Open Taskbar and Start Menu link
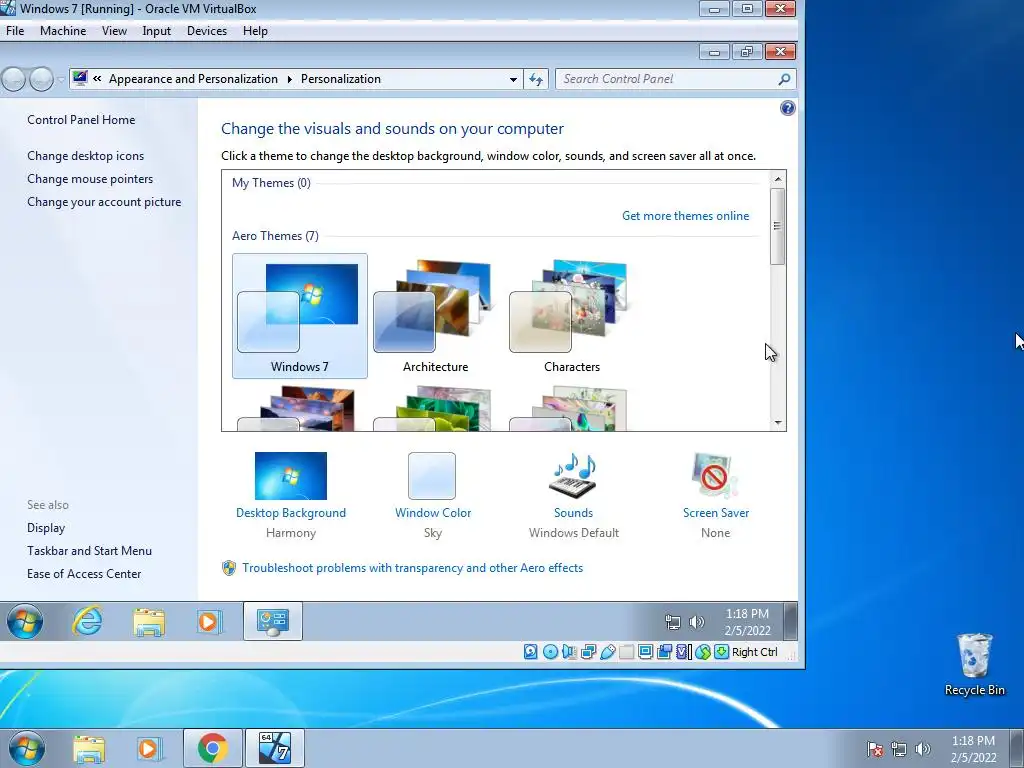Screen dimensions: 1024x768 [89, 551]
